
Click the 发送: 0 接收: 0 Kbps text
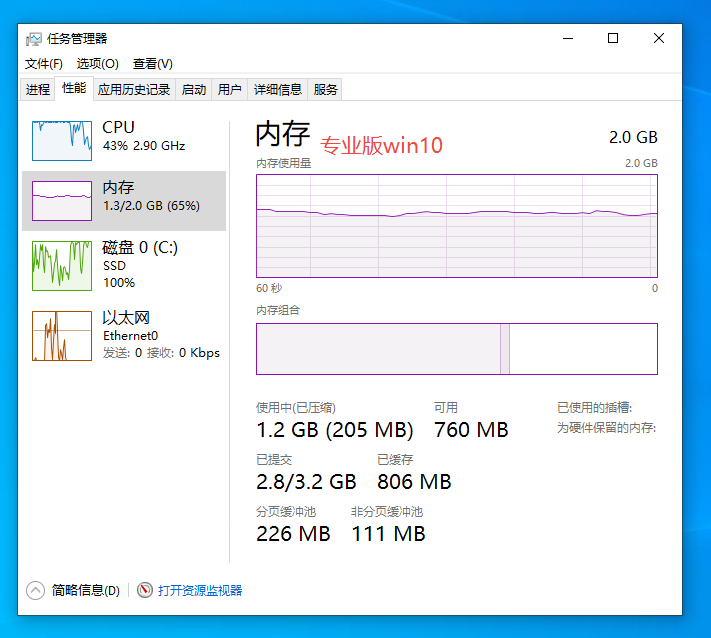click(161, 353)
